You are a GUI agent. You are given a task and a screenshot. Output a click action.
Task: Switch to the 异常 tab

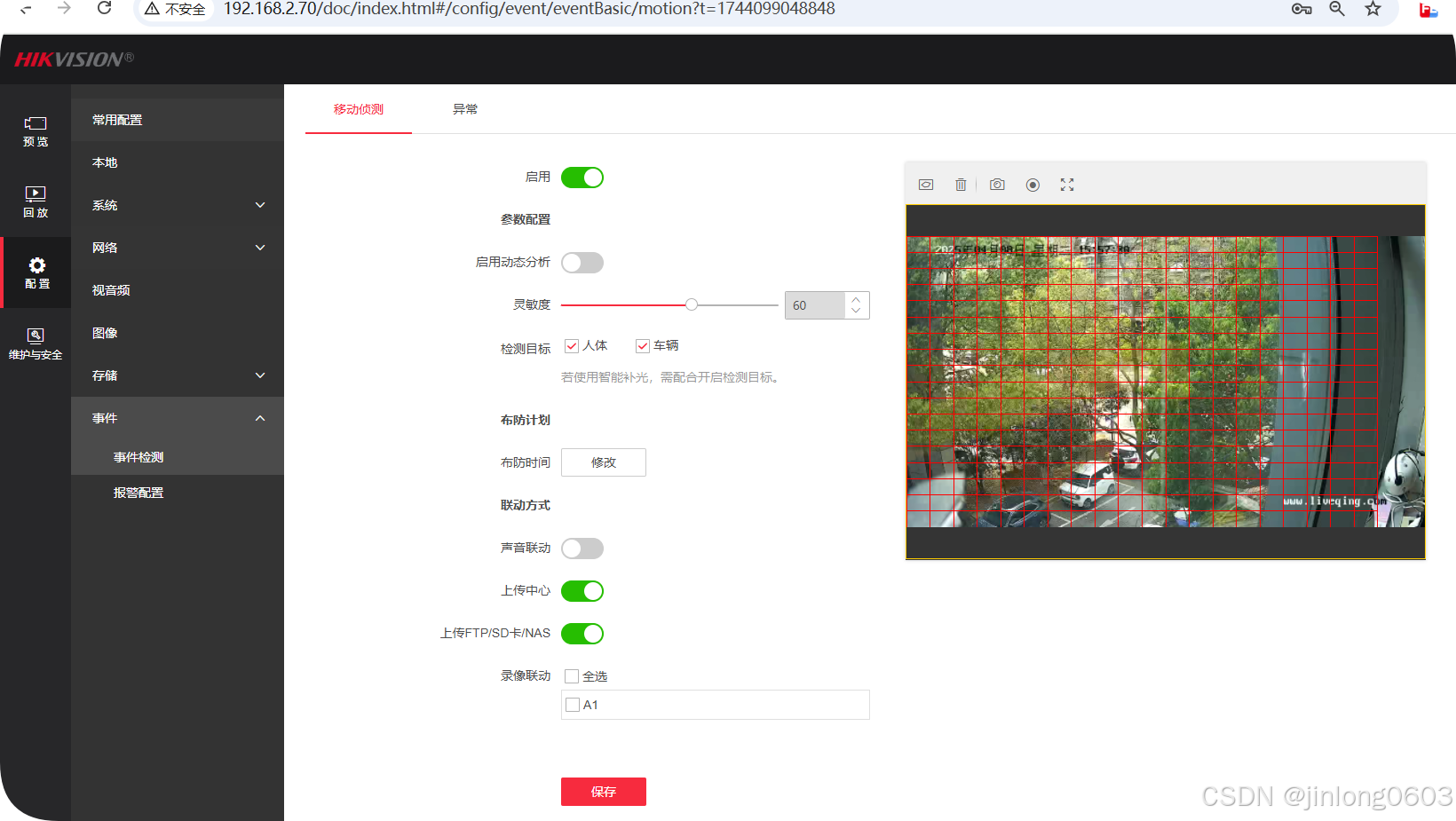tap(465, 109)
